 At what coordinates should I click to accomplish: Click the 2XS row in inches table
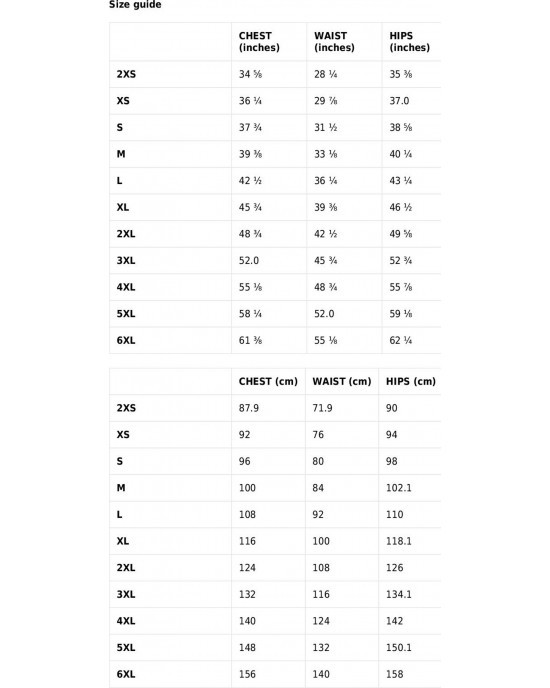tap(275, 74)
